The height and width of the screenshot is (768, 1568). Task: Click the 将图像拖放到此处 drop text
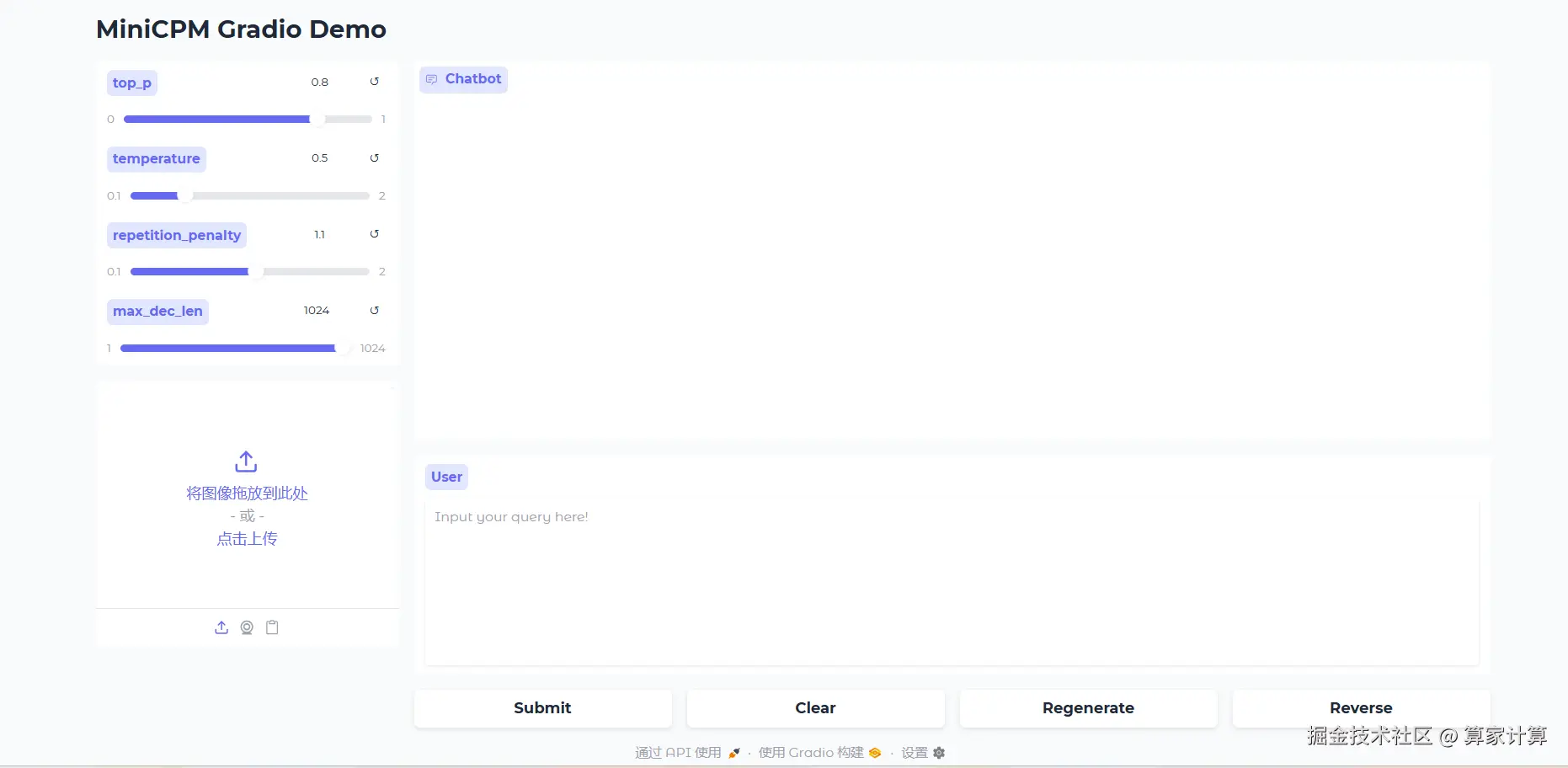point(247,493)
